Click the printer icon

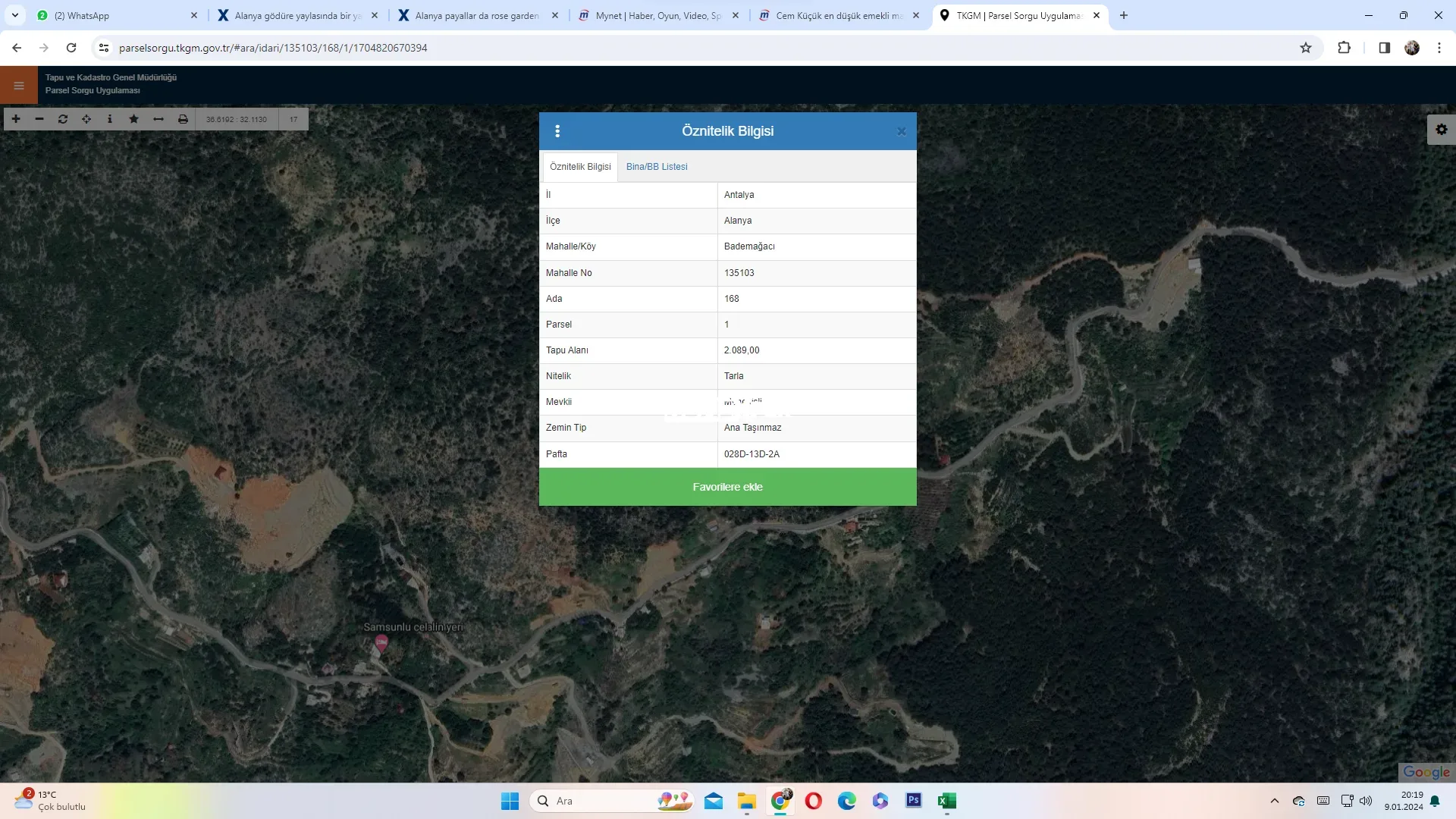pos(183,119)
